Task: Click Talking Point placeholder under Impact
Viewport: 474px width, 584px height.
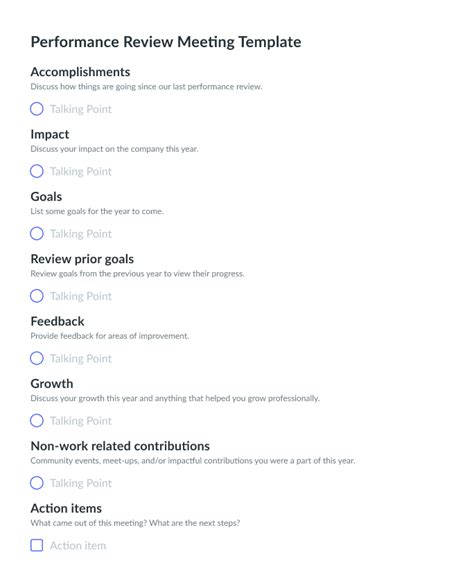Action: 81,171
